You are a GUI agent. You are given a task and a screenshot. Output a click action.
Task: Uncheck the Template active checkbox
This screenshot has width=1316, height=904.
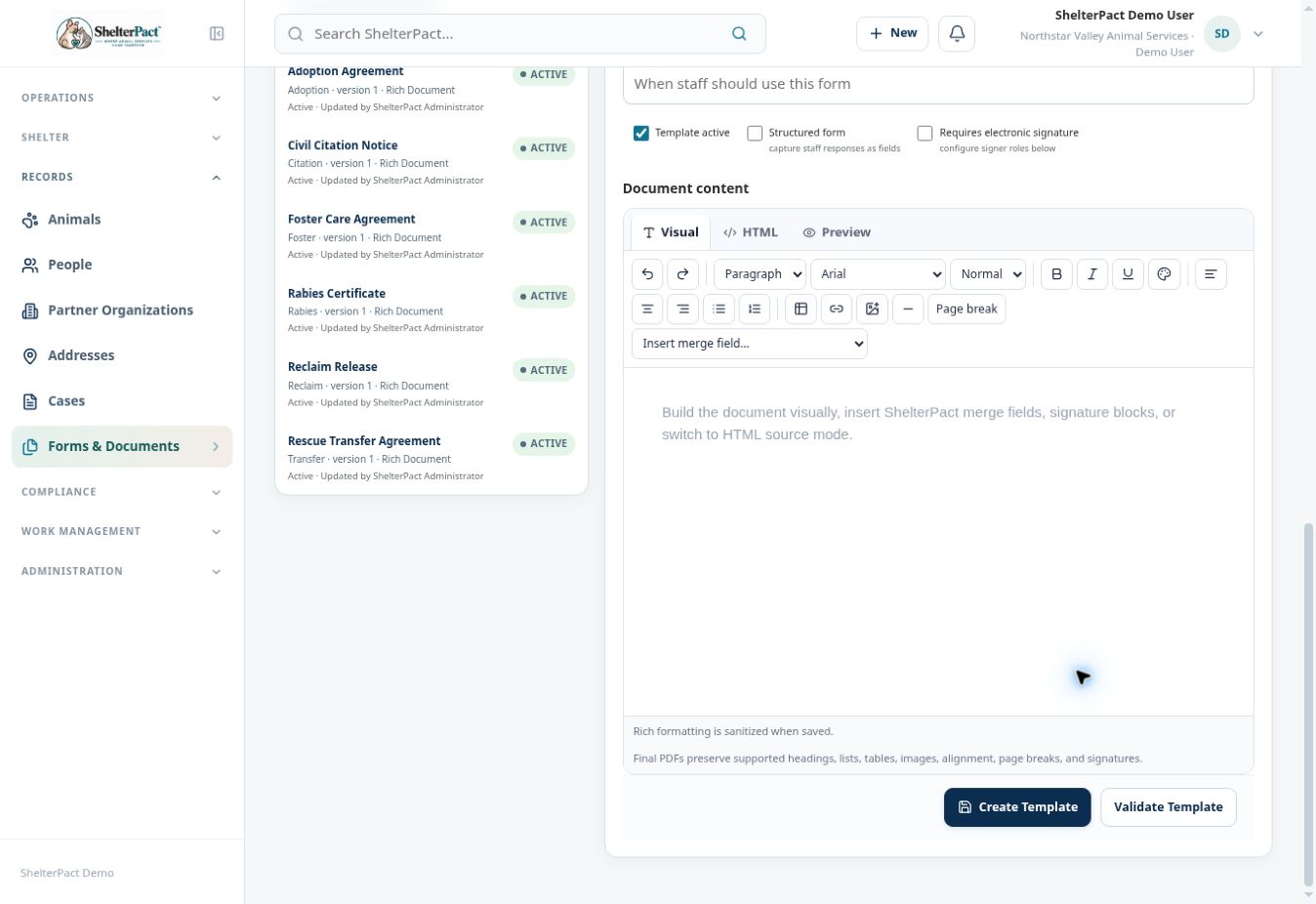coord(641,133)
